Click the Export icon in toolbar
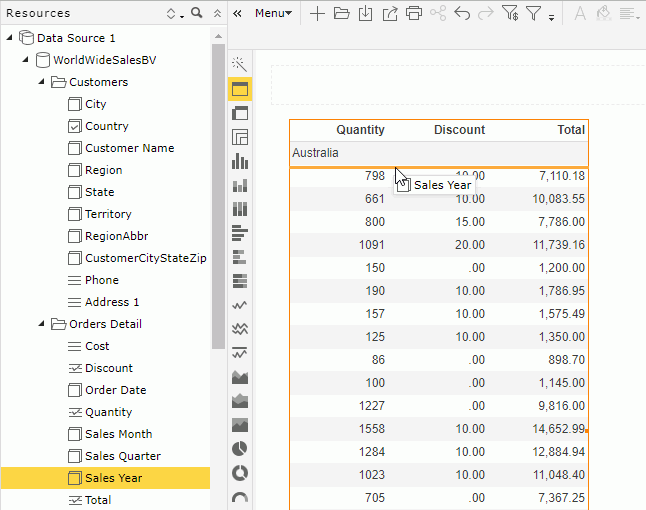 tap(389, 14)
